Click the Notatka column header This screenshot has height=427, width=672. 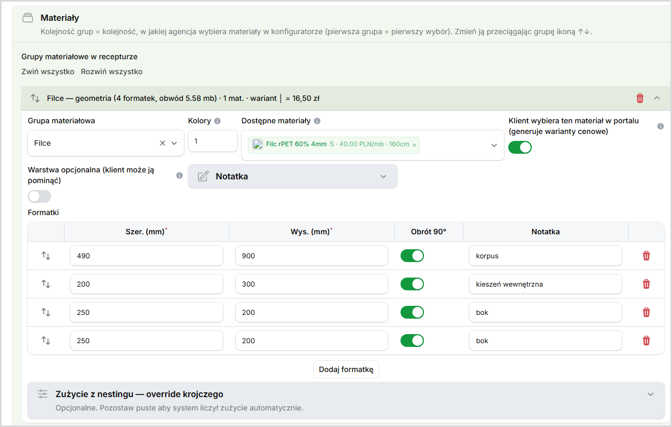pos(546,232)
